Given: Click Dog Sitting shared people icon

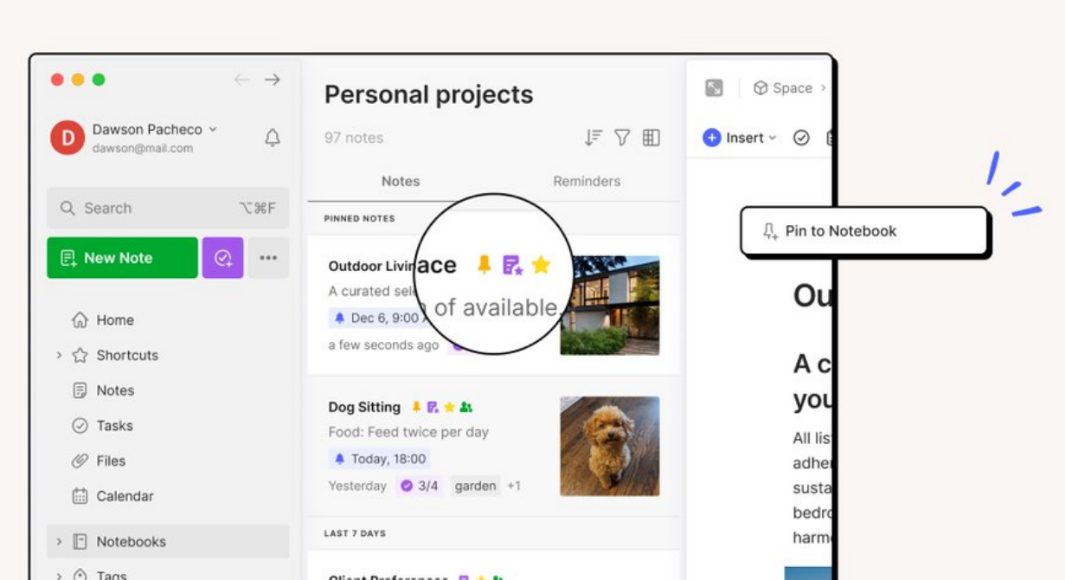Looking at the screenshot, I should point(466,407).
